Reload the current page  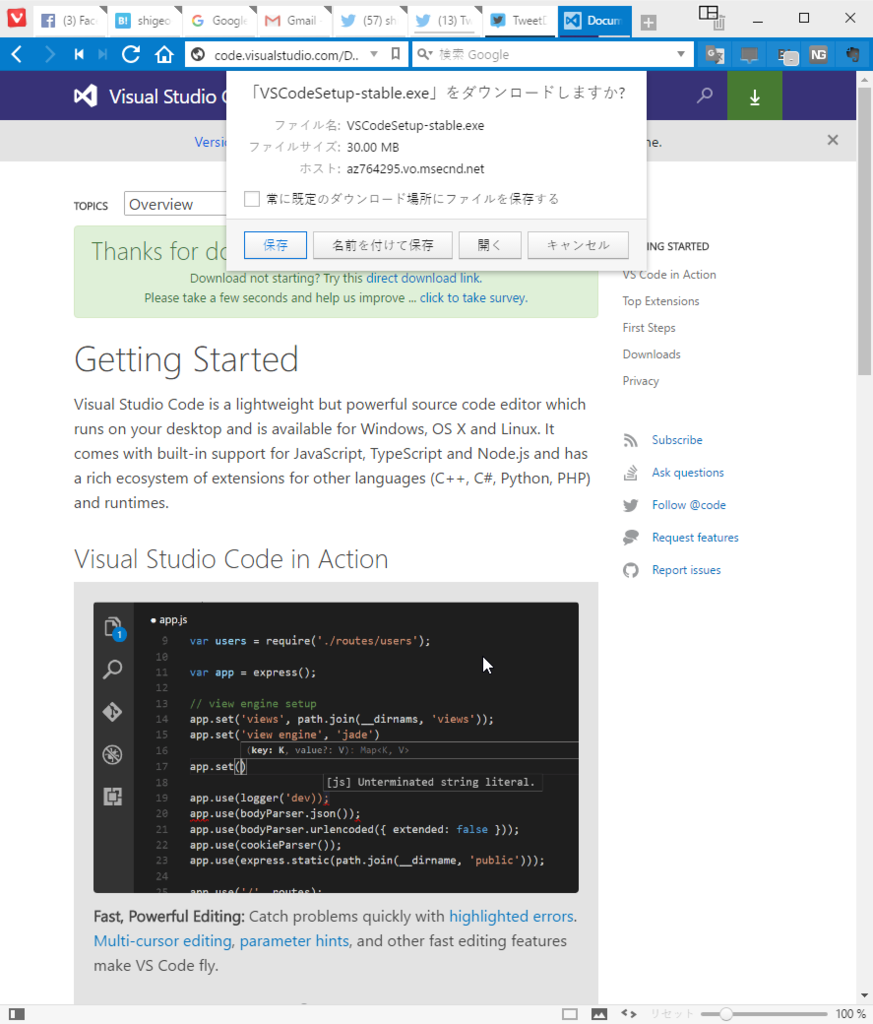point(131,54)
